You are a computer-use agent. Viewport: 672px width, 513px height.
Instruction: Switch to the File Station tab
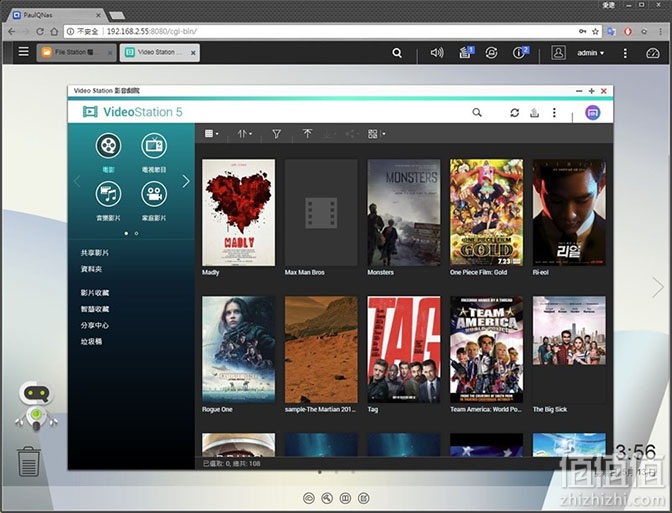click(76, 52)
